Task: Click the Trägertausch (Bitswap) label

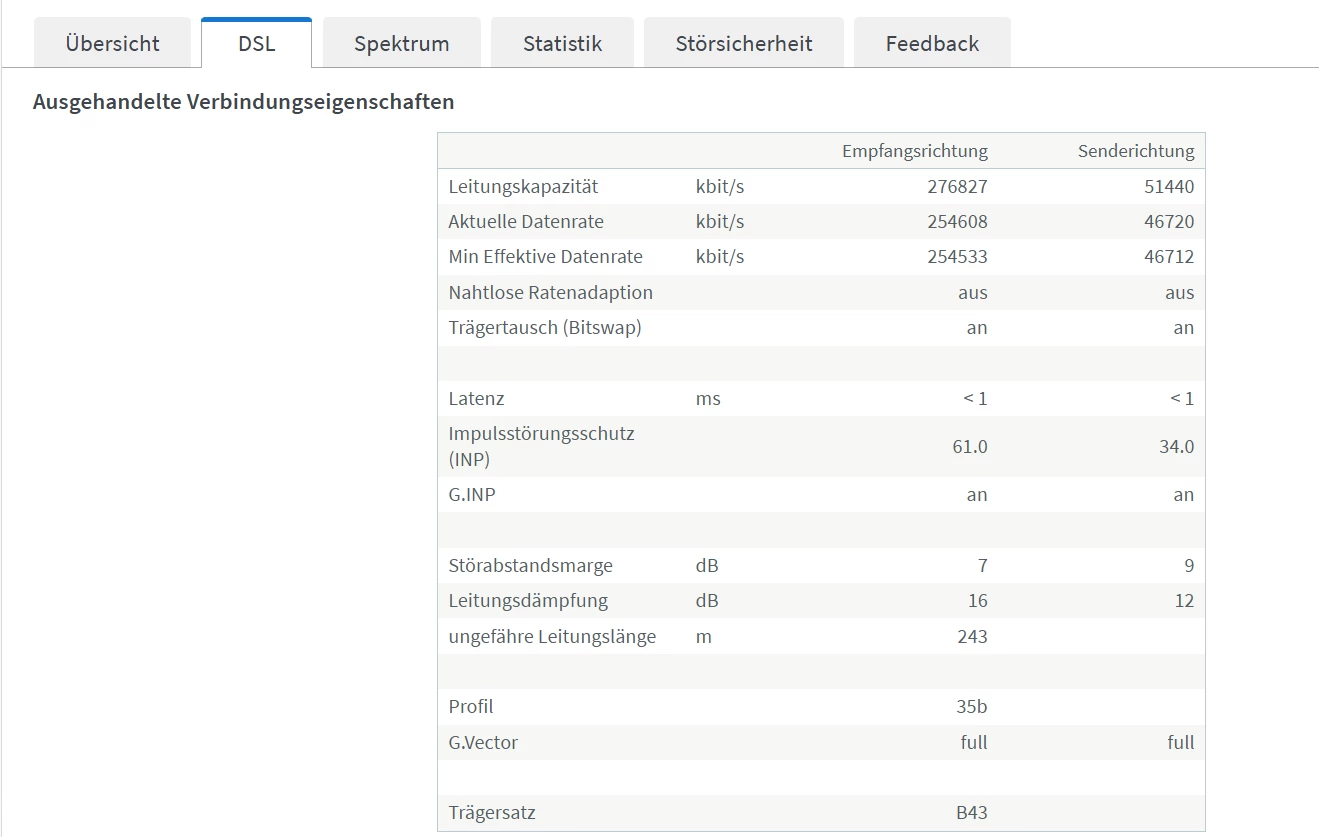Action: click(x=544, y=328)
